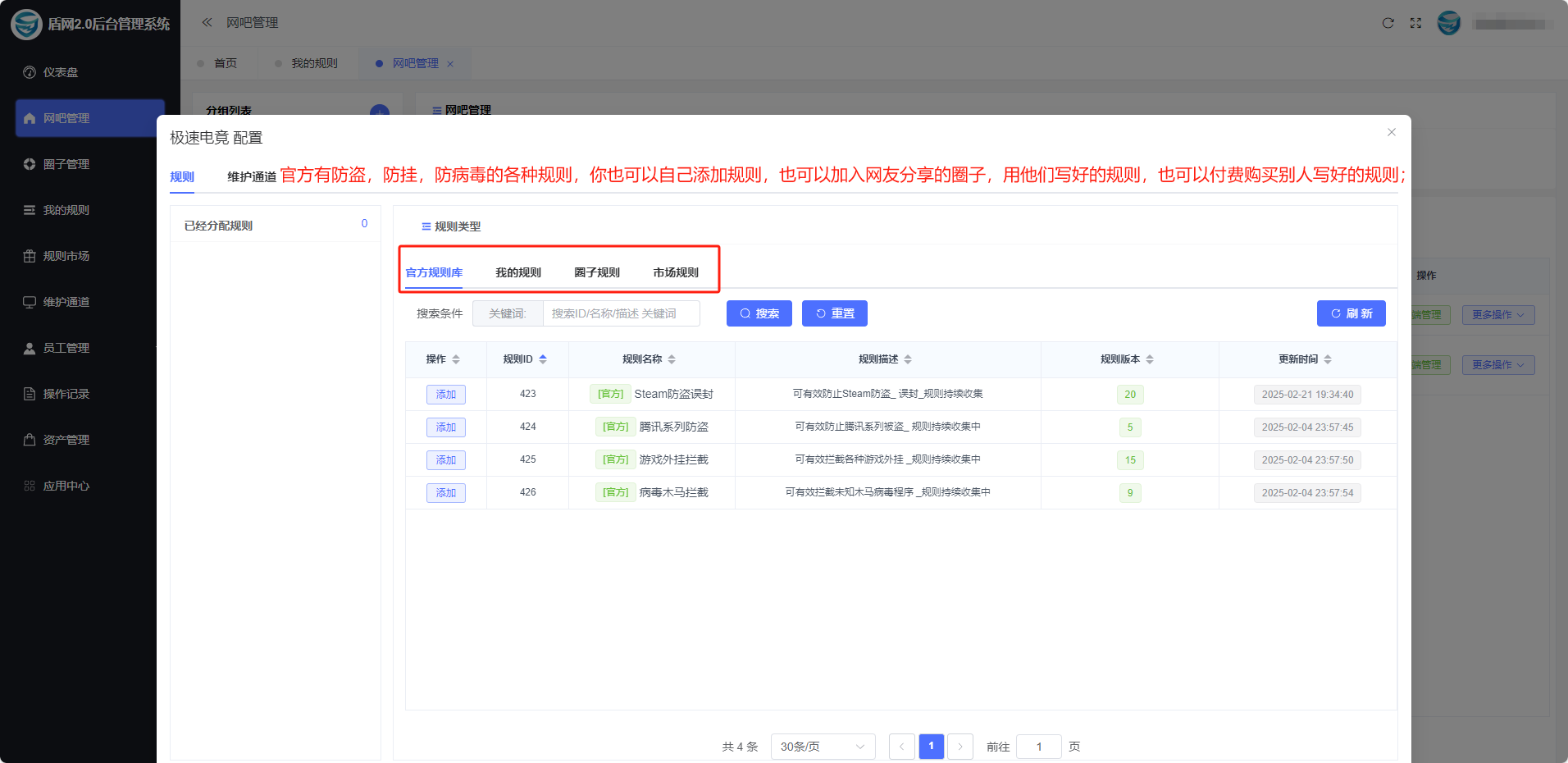Click the page refresh icon in top bar
Viewport: 1568px width, 763px height.
(1388, 23)
